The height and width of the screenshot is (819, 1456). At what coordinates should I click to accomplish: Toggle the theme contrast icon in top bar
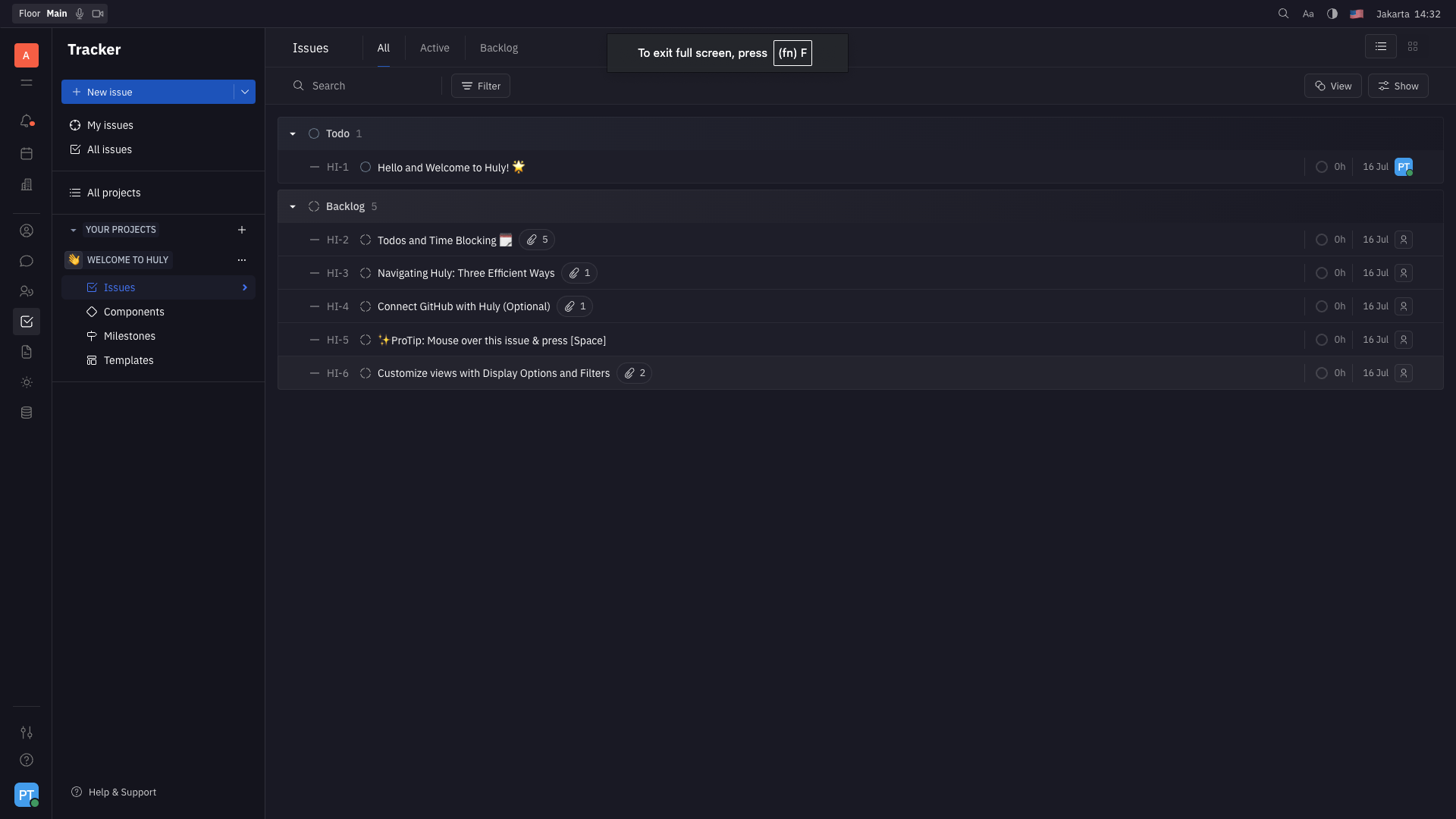coord(1332,14)
